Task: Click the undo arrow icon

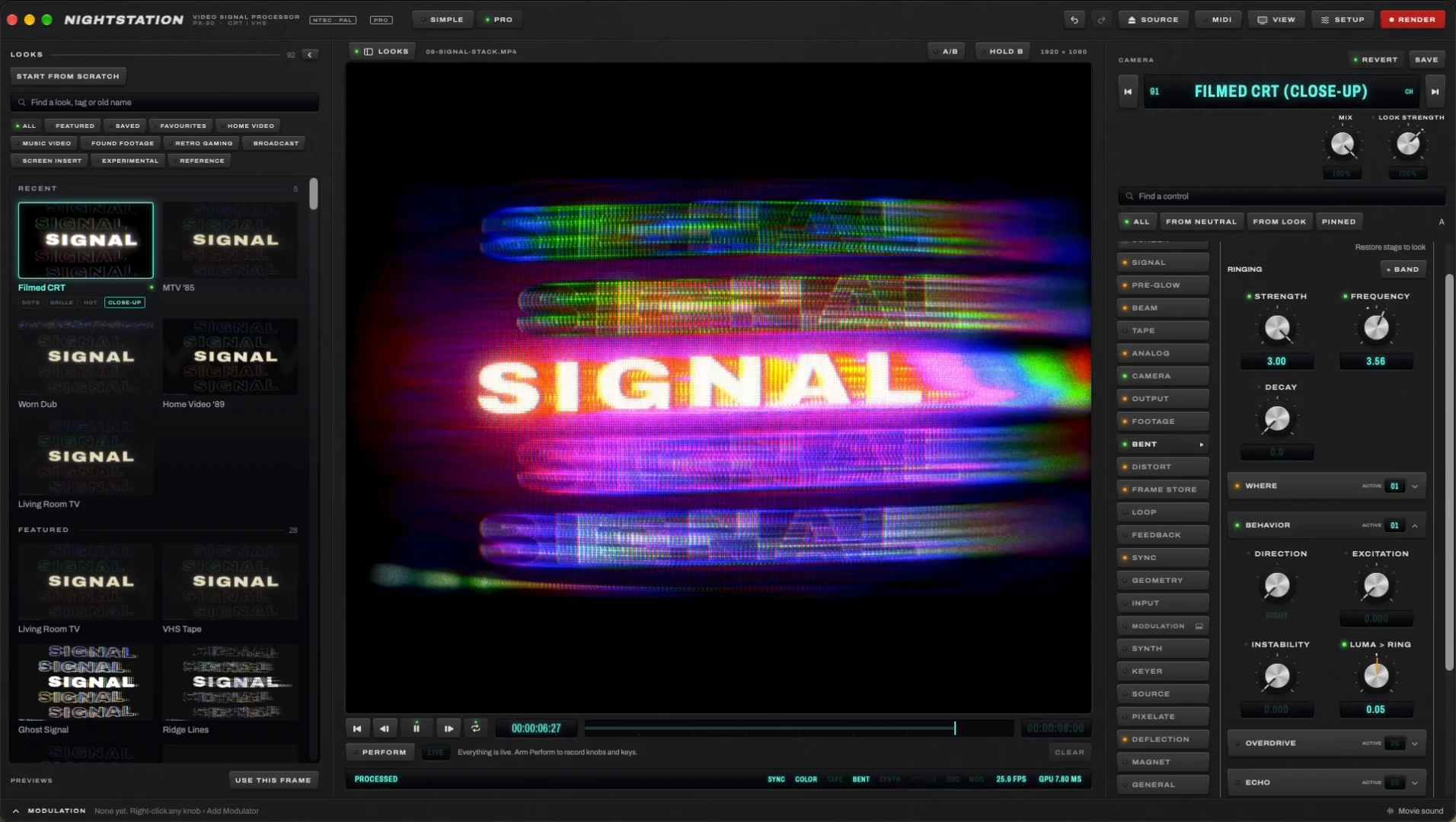Action: tap(1074, 20)
